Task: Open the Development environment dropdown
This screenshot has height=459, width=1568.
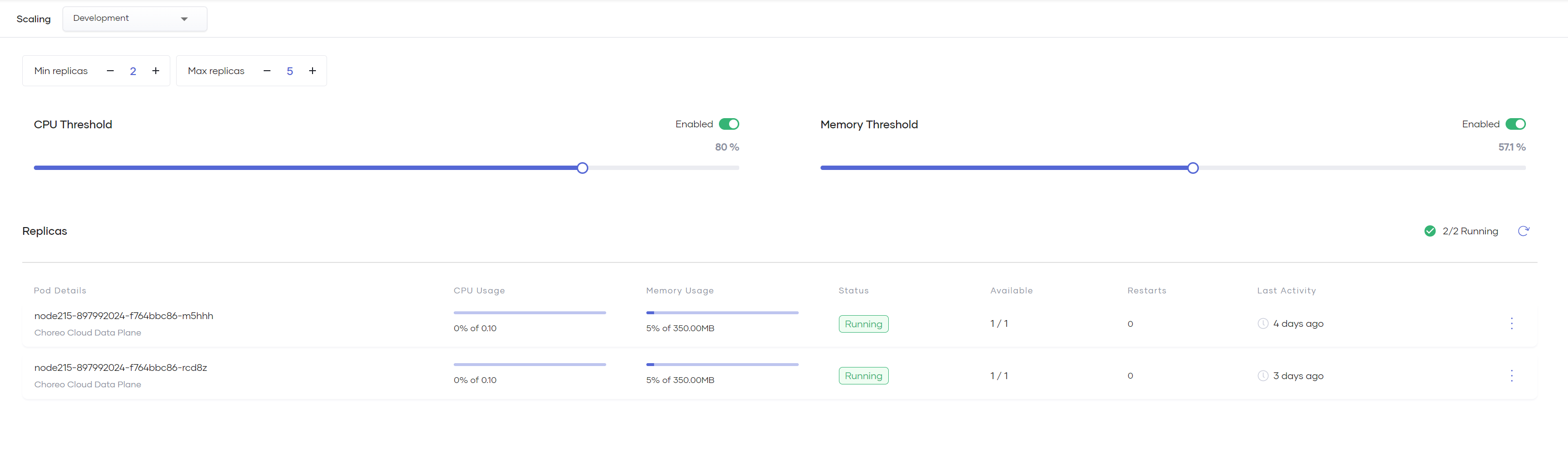Action: point(134,19)
